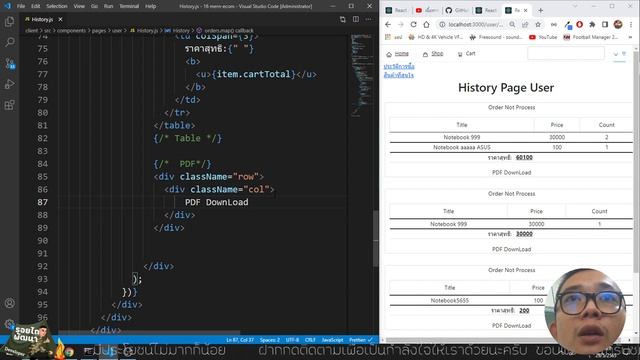Open the View menu
The height and width of the screenshot is (360, 640).
click(79, 6)
